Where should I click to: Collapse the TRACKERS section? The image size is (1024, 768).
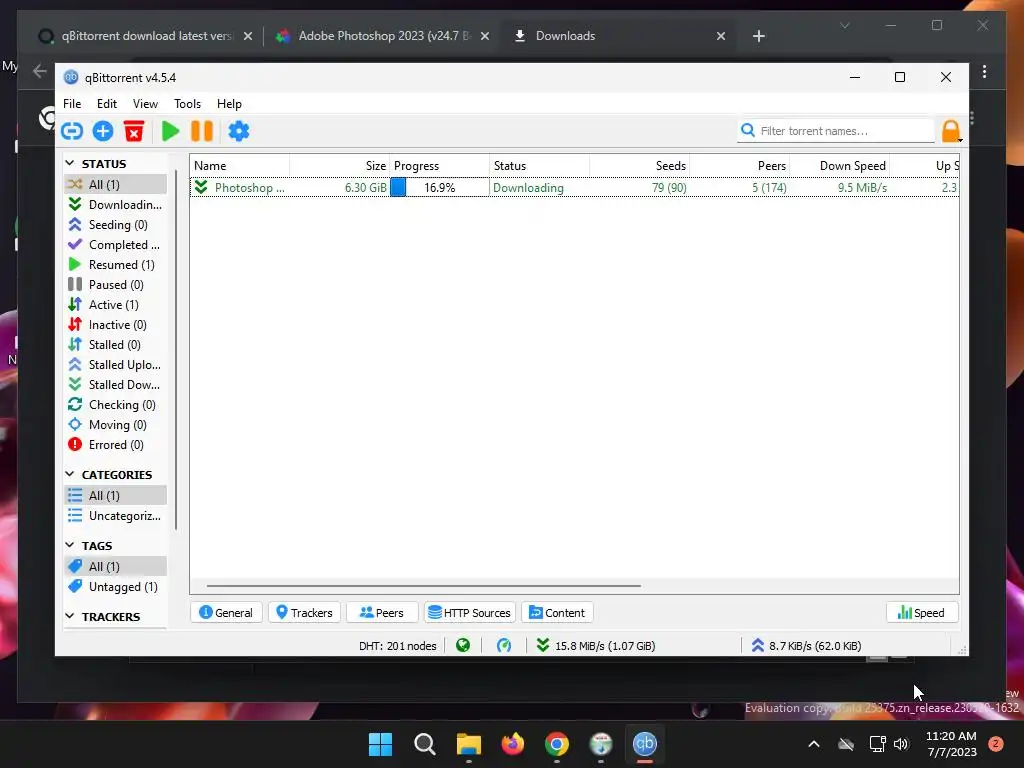70,616
